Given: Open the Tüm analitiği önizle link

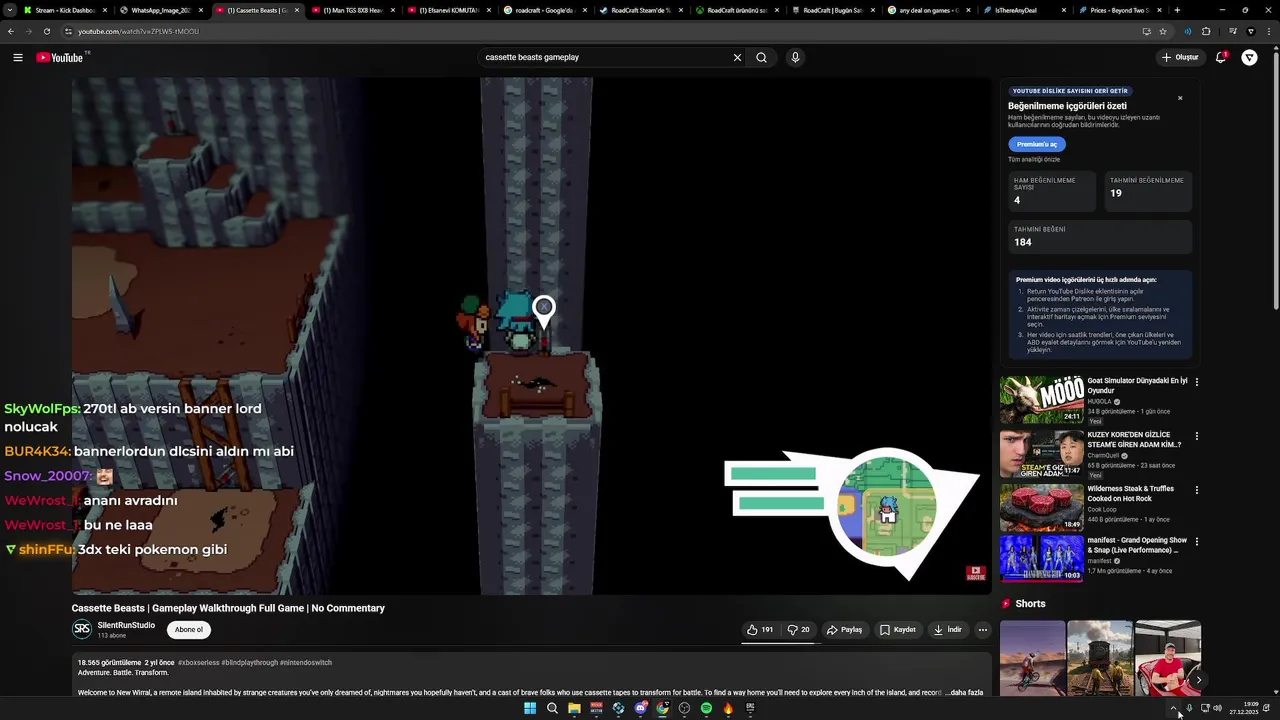Looking at the screenshot, I should tap(1034, 159).
